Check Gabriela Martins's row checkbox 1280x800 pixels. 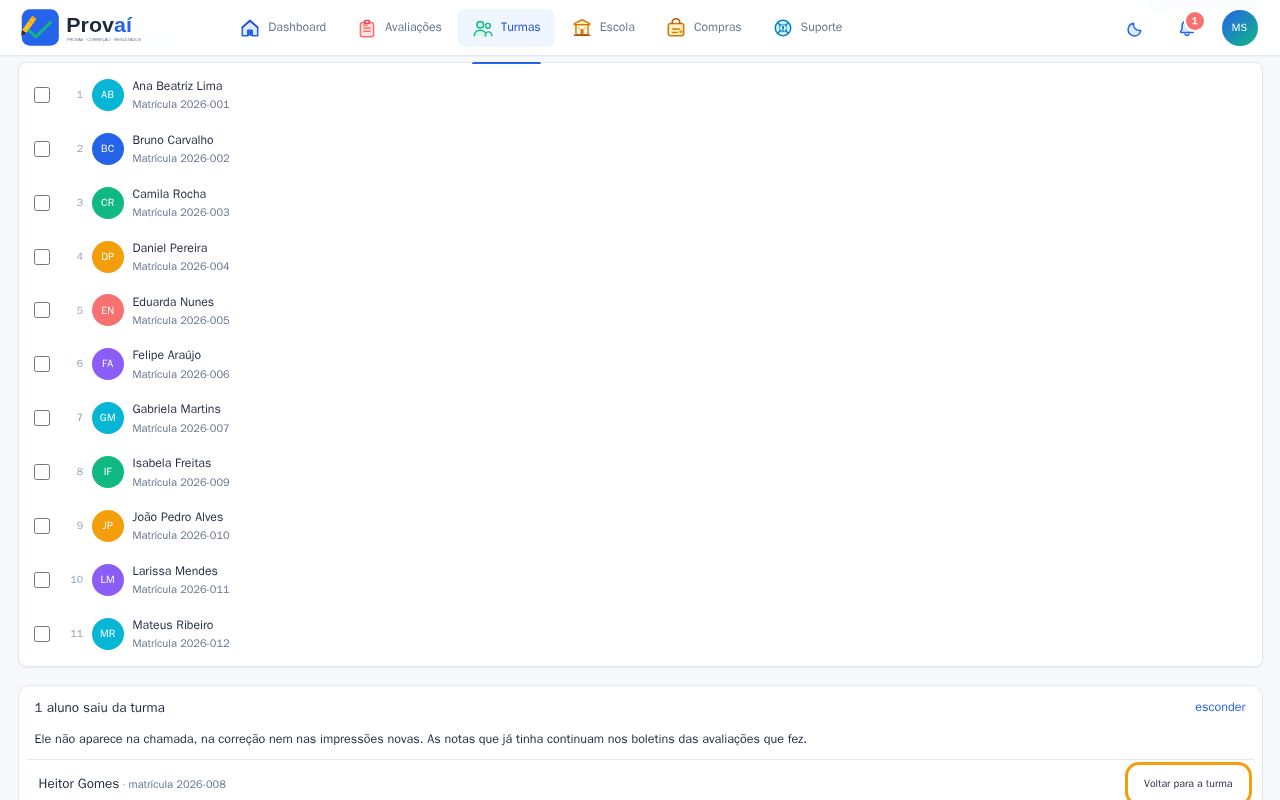[x=42, y=418]
